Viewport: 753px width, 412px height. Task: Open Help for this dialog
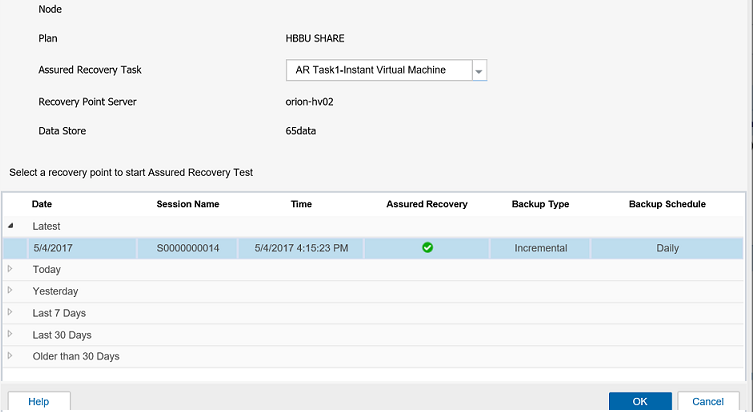[39, 401]
